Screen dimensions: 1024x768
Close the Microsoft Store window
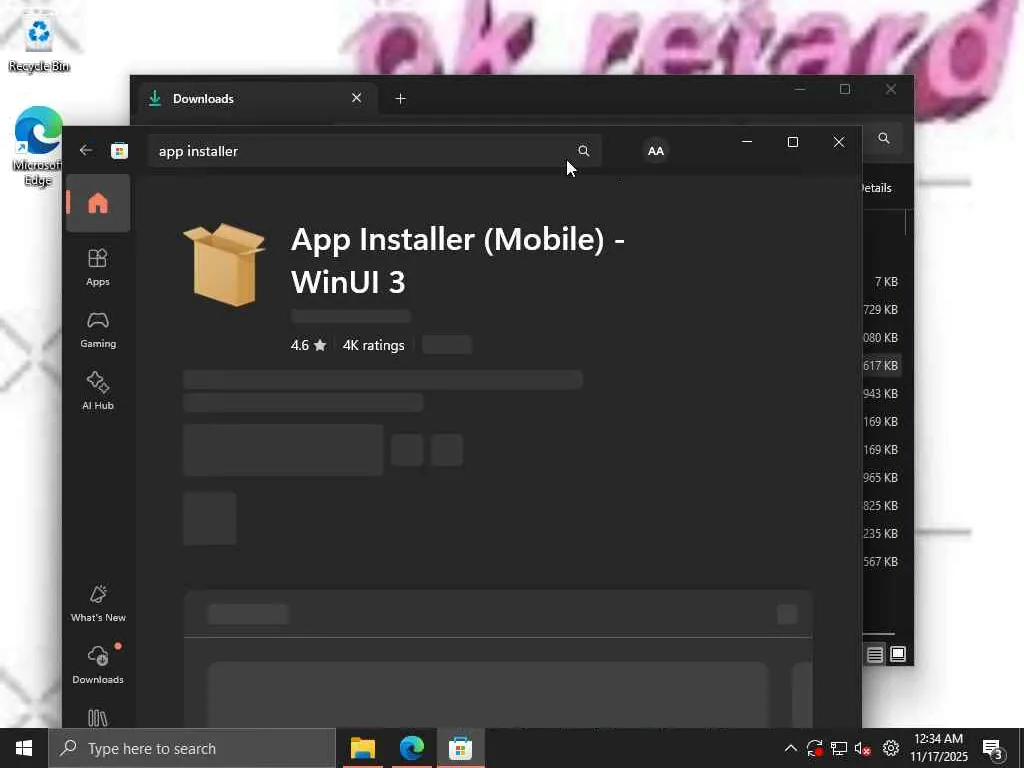839,142
